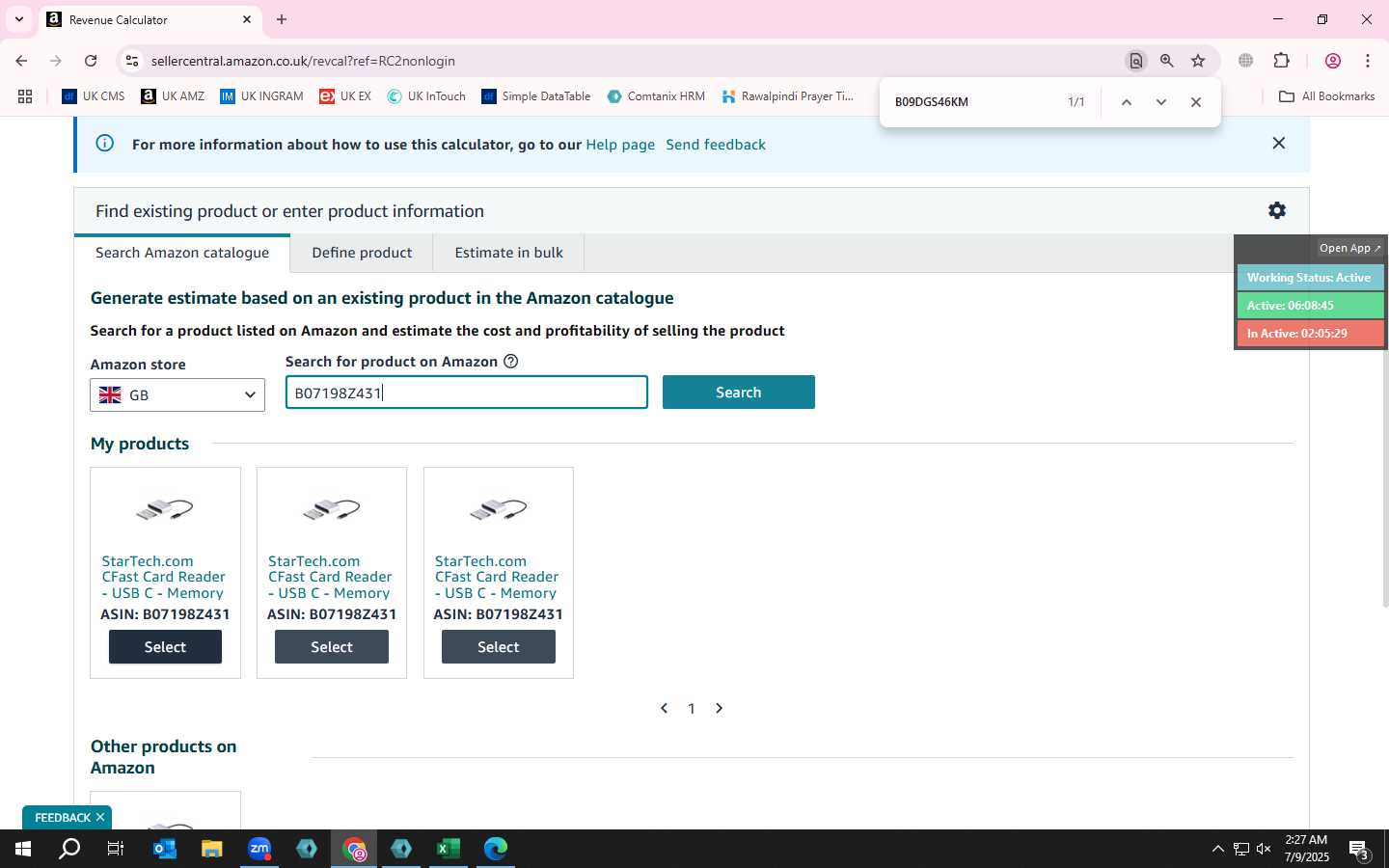Open a new browser tab
This screenshot has height=868, width=1389.
tap(282, 19)
